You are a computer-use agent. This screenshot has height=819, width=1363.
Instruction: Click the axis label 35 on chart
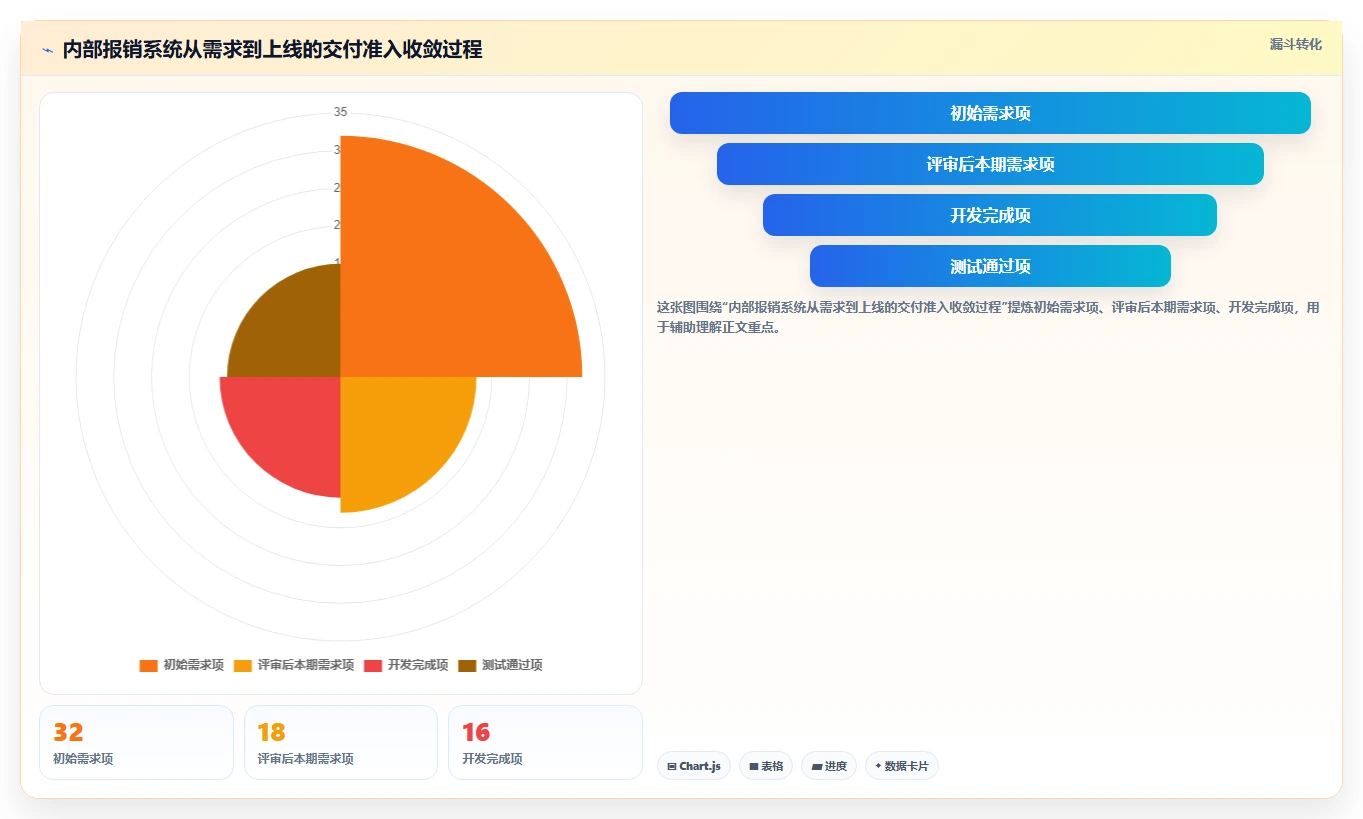tap(341, 112)
